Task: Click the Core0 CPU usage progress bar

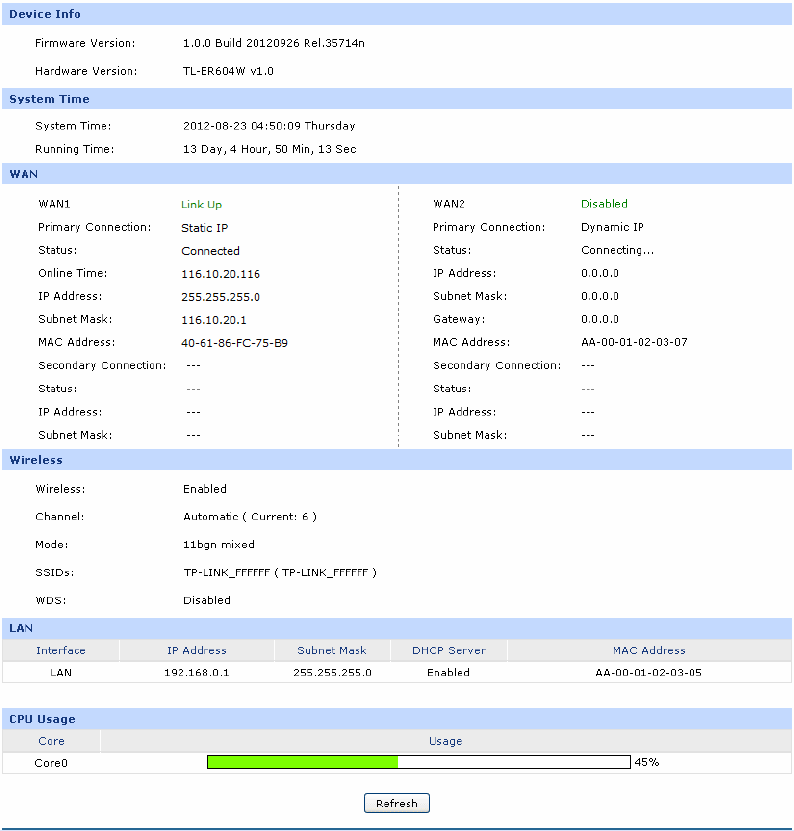Action: [418, 762]
